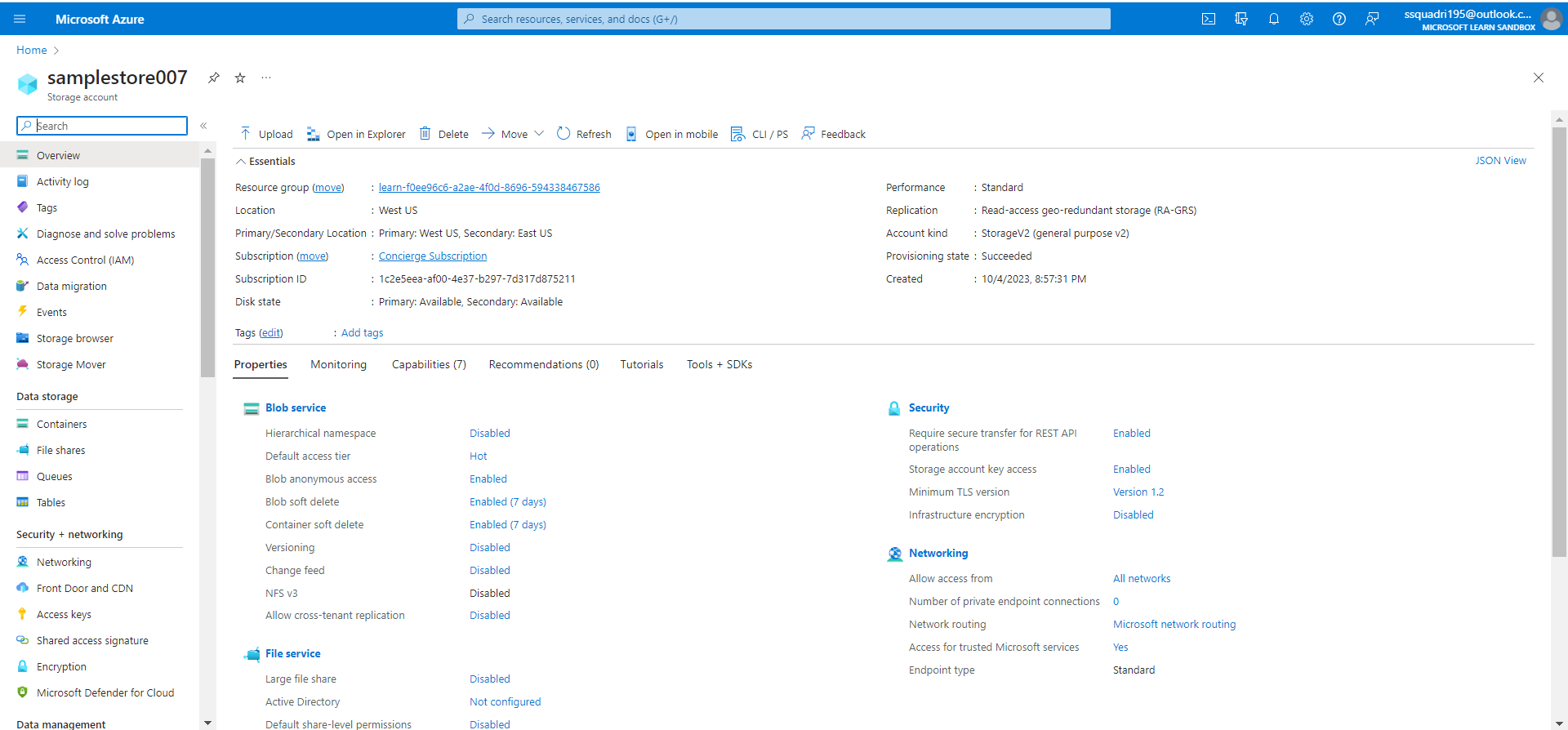Click Open in mobile
The height and width of the screenshot is (730, 1568).
click(671, 134)
